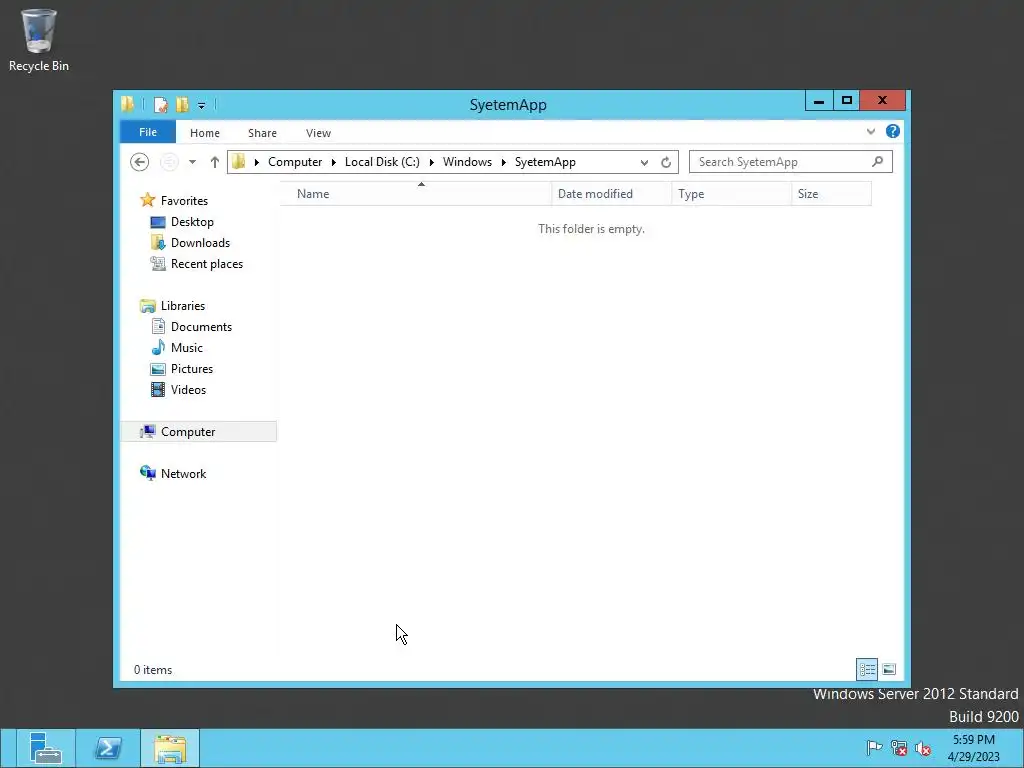Open the address bar previous locations dropdown
Screen dimensions: 1024x768
(x=644, y=162)
